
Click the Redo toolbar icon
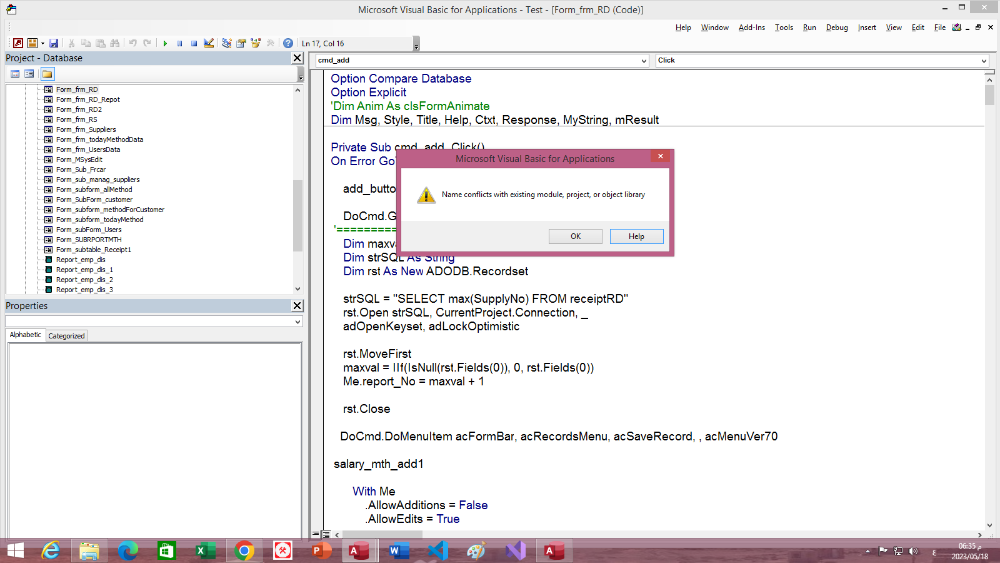coord(147,43)
